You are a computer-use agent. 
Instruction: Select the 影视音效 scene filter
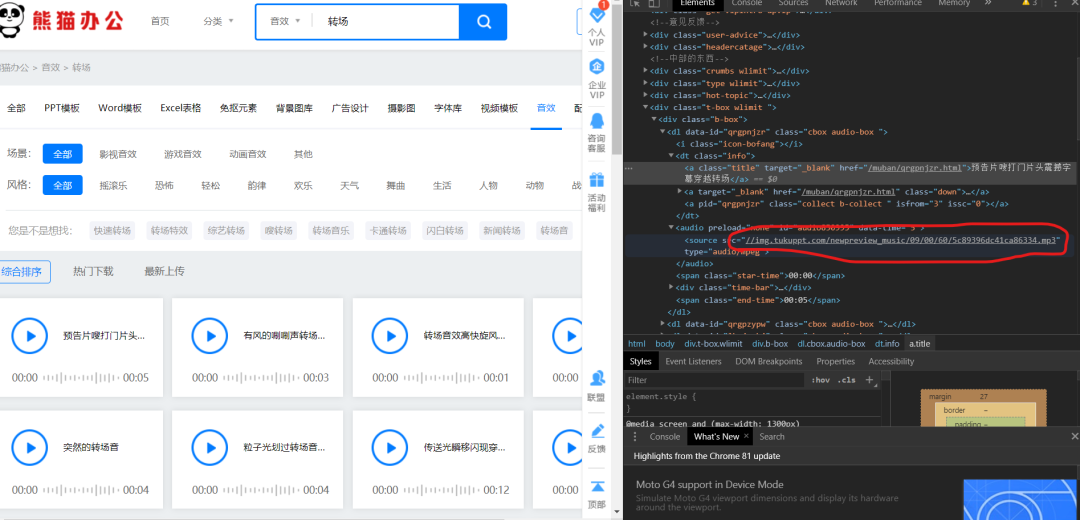coord(117,154)
